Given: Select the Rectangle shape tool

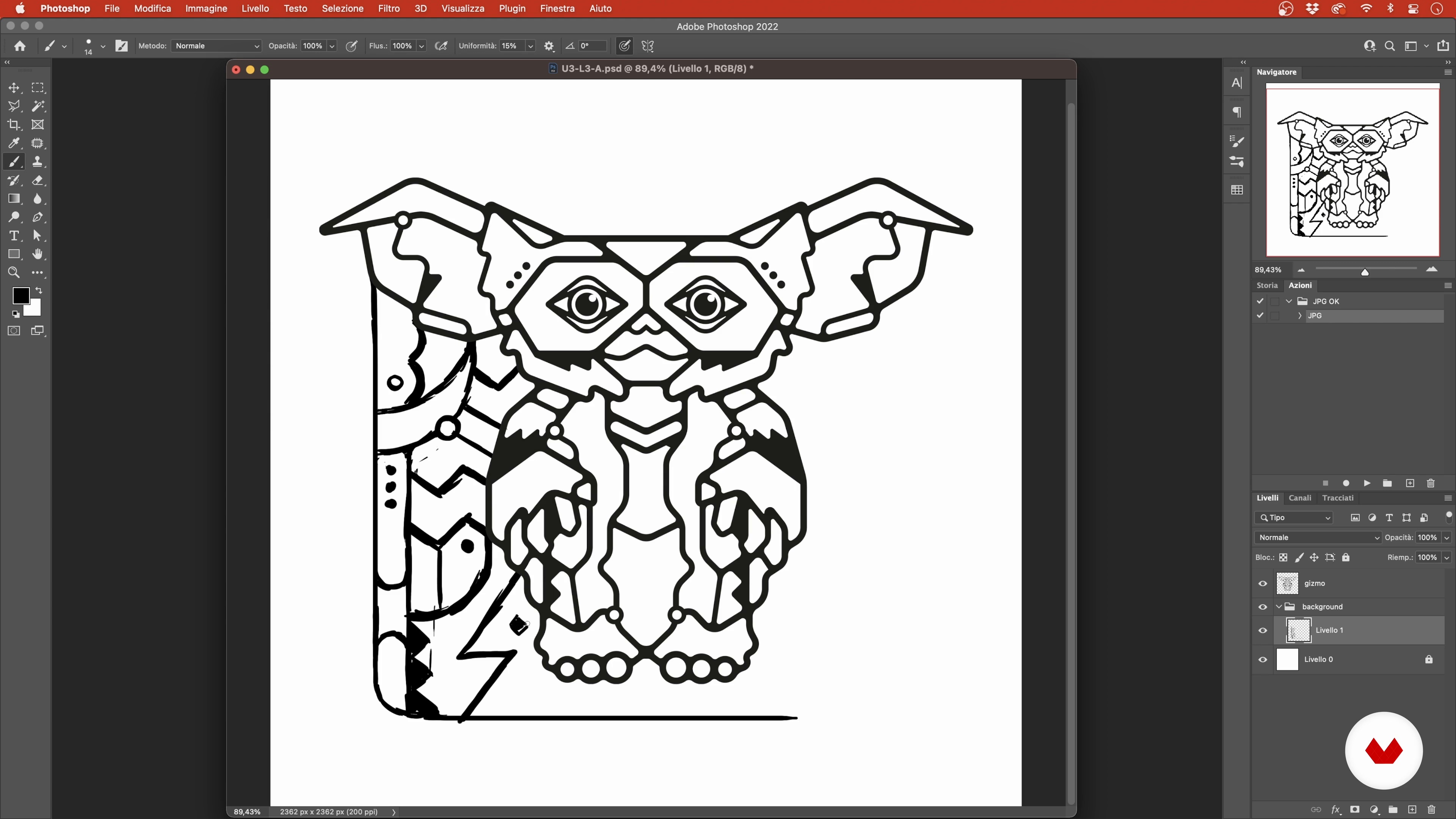Looking at the screenshot, I should point(14,254).
